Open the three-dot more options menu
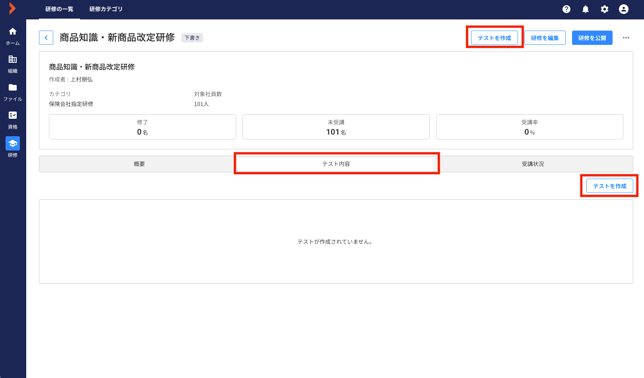Screen dimensions: 644x378 click(x=626, y=38)
